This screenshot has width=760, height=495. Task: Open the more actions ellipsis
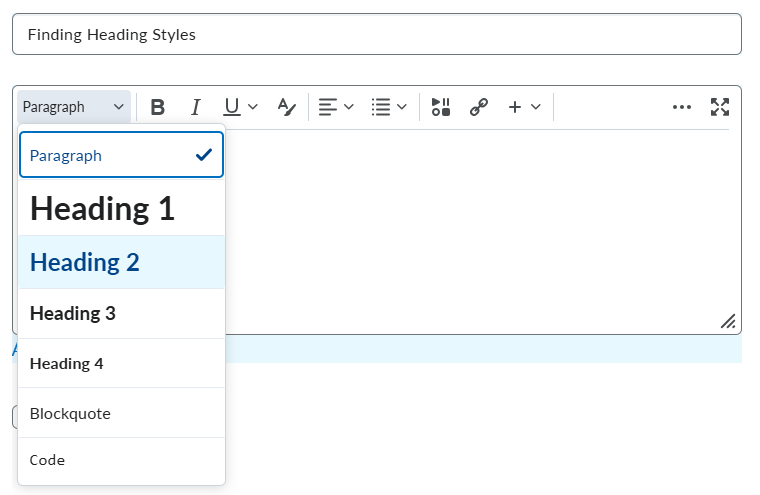[682, 107]
